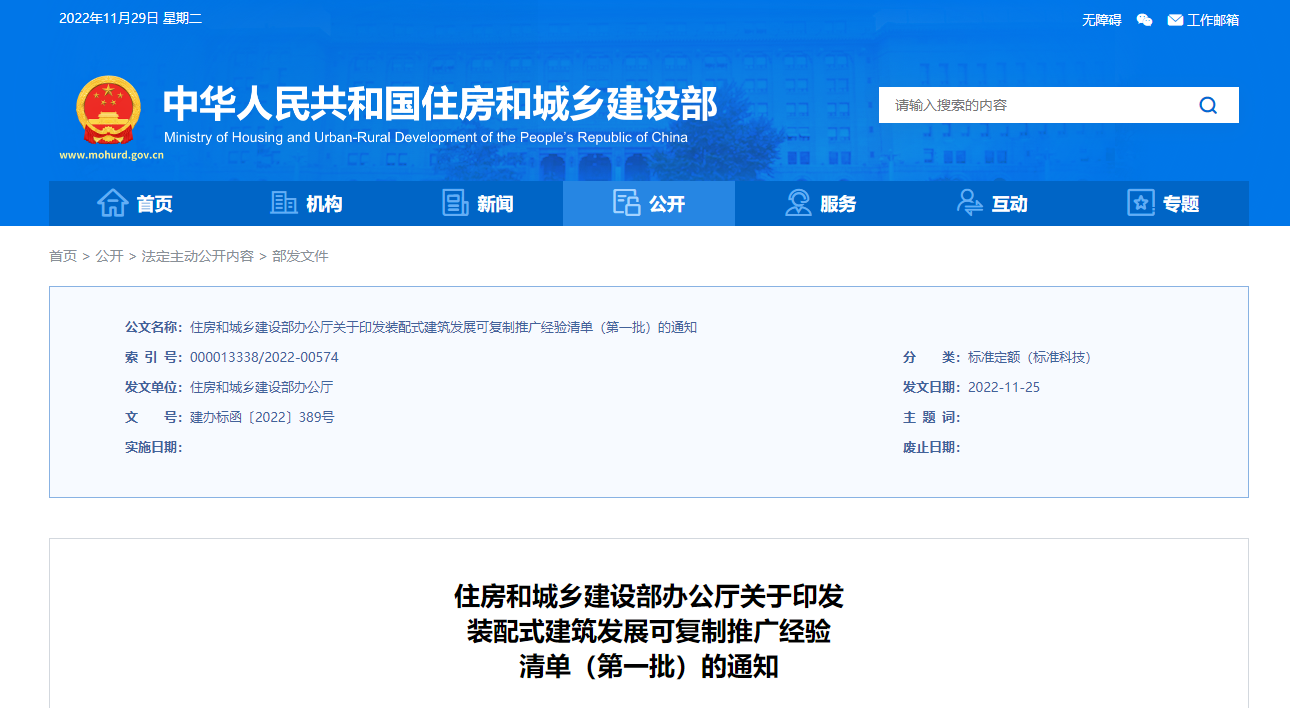
Task: Click the headset icon beside 服务
Action: (x=798, y=203)
